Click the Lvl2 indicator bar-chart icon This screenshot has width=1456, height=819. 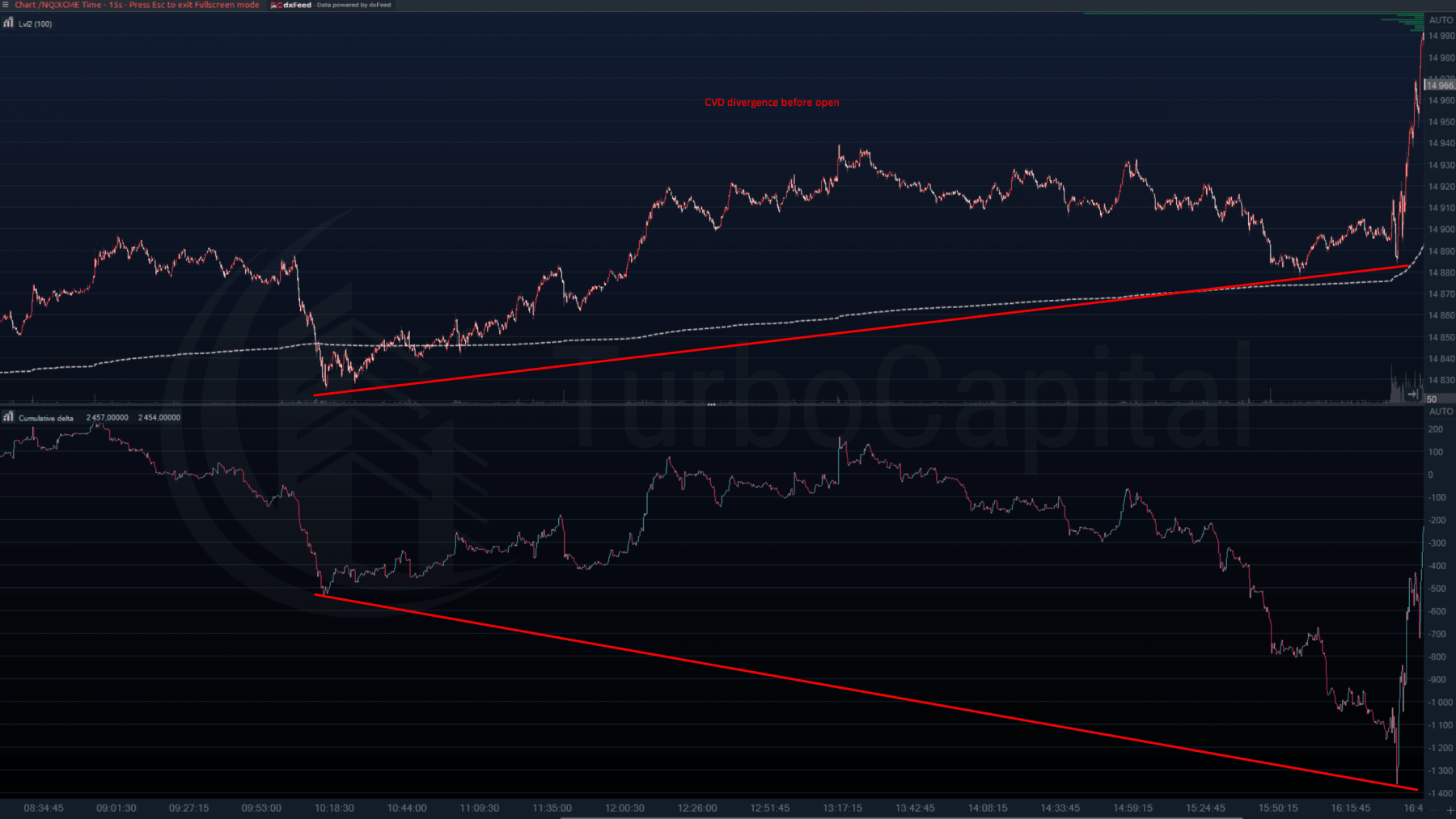click(x=8, y=23)
